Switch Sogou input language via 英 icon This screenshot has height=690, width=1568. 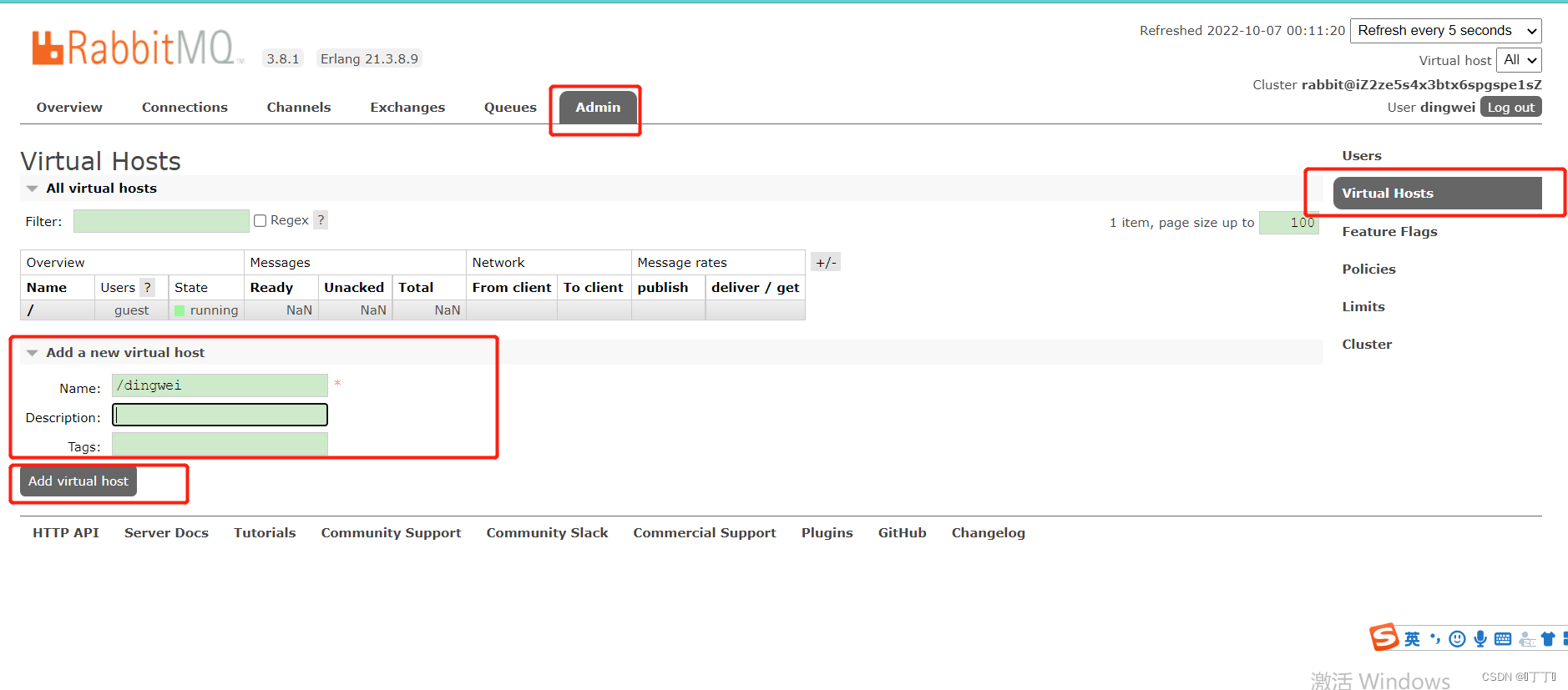point(1412,639)
